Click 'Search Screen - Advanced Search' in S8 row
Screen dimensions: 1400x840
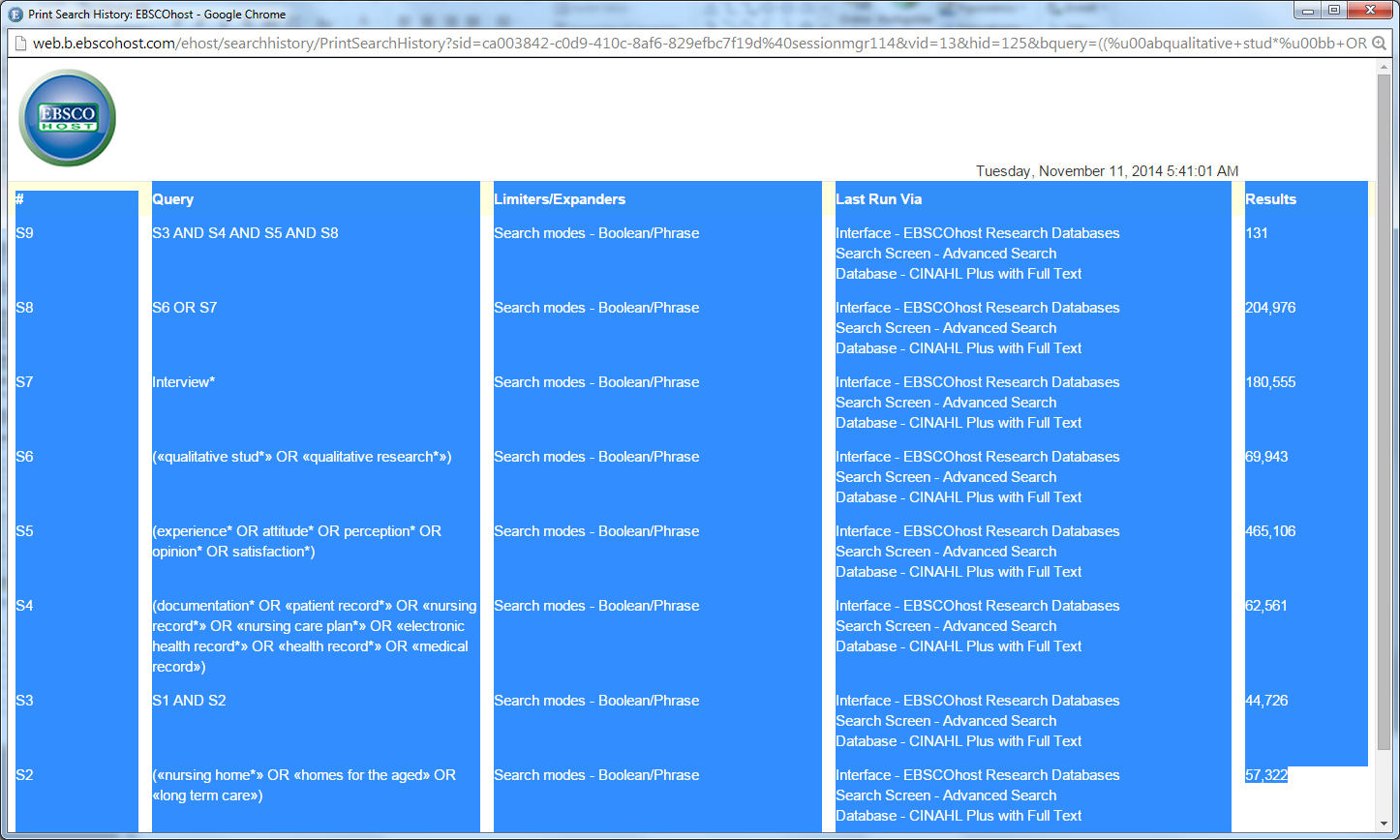[x=946, y=328]
